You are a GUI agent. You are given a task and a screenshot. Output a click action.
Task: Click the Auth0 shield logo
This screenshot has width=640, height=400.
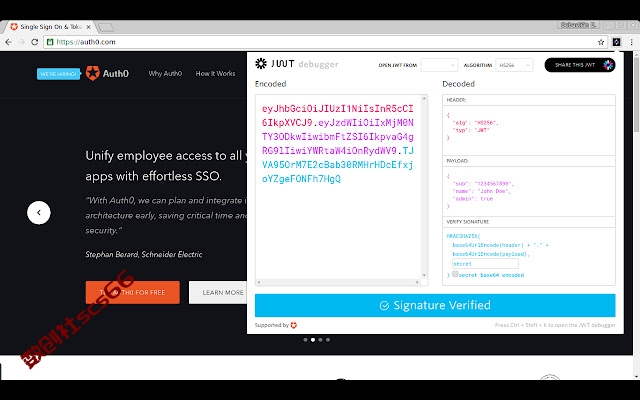(93, 73)
